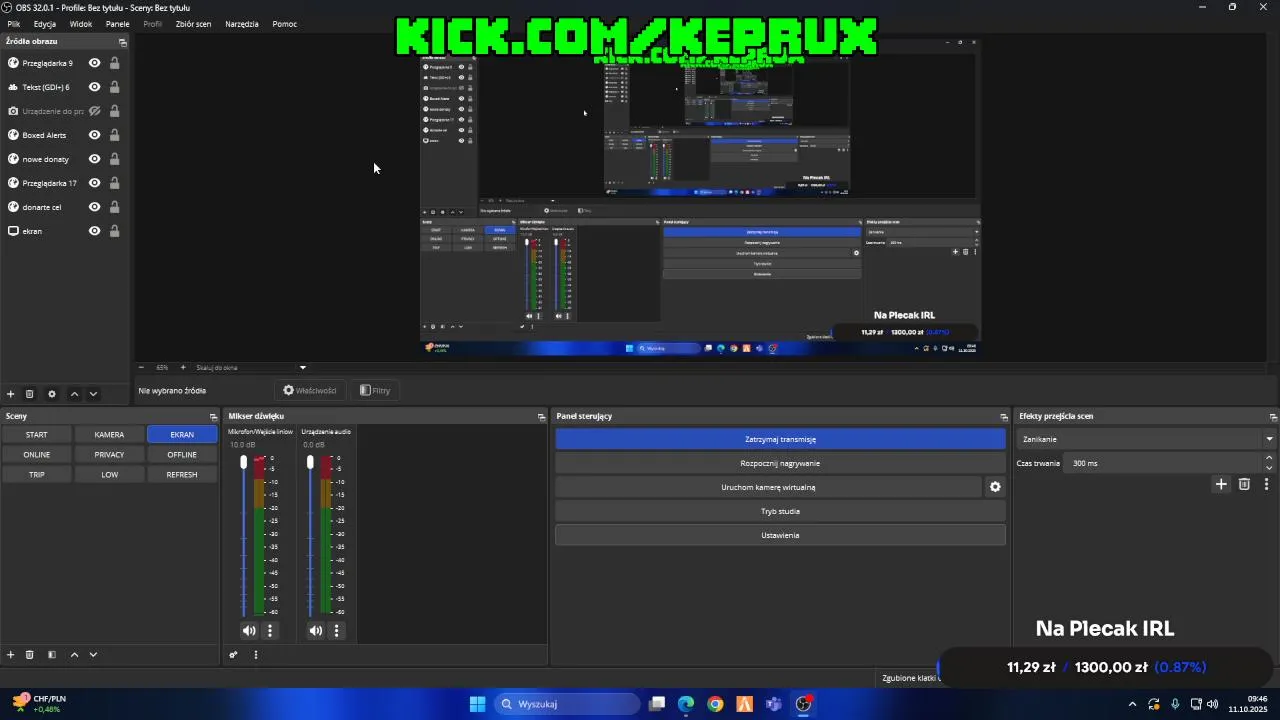
Task: Switch to the OFFLINE scene
Action: [182, 454]
